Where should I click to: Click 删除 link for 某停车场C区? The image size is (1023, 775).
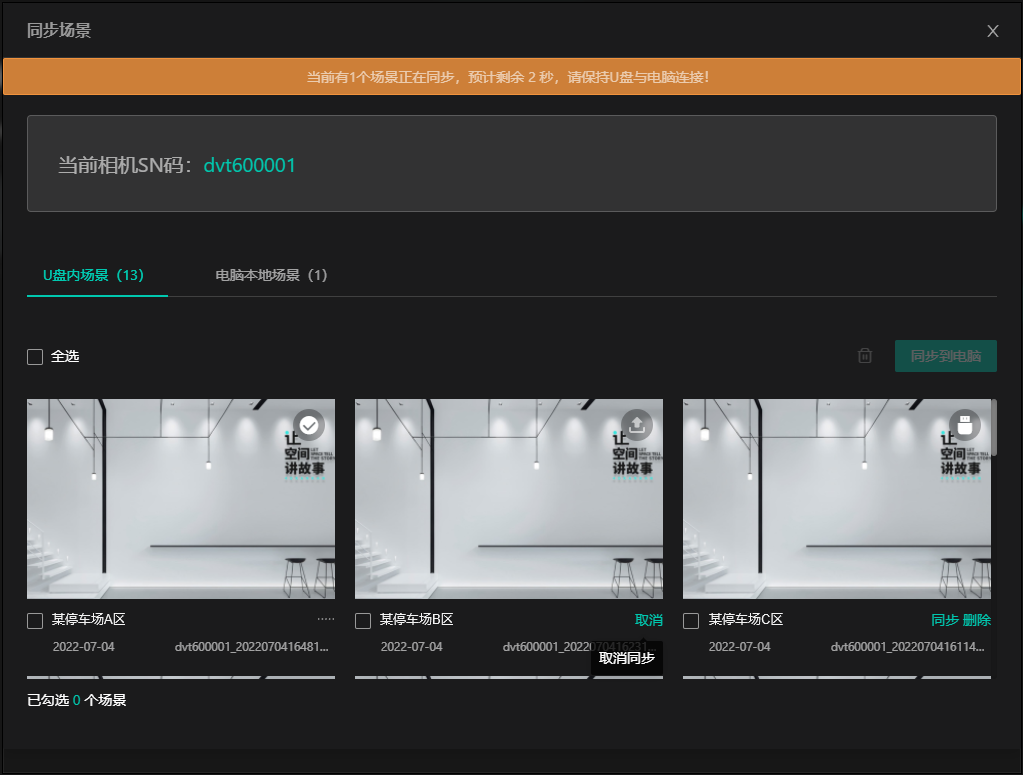click(977, 620)
